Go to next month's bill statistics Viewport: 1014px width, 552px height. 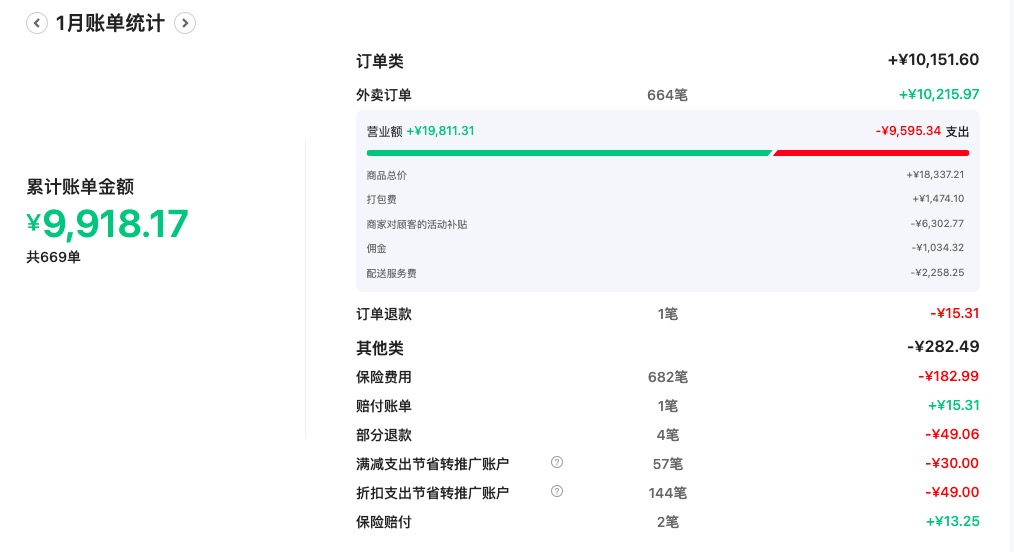pyautogui.click(x=185, y=23)
